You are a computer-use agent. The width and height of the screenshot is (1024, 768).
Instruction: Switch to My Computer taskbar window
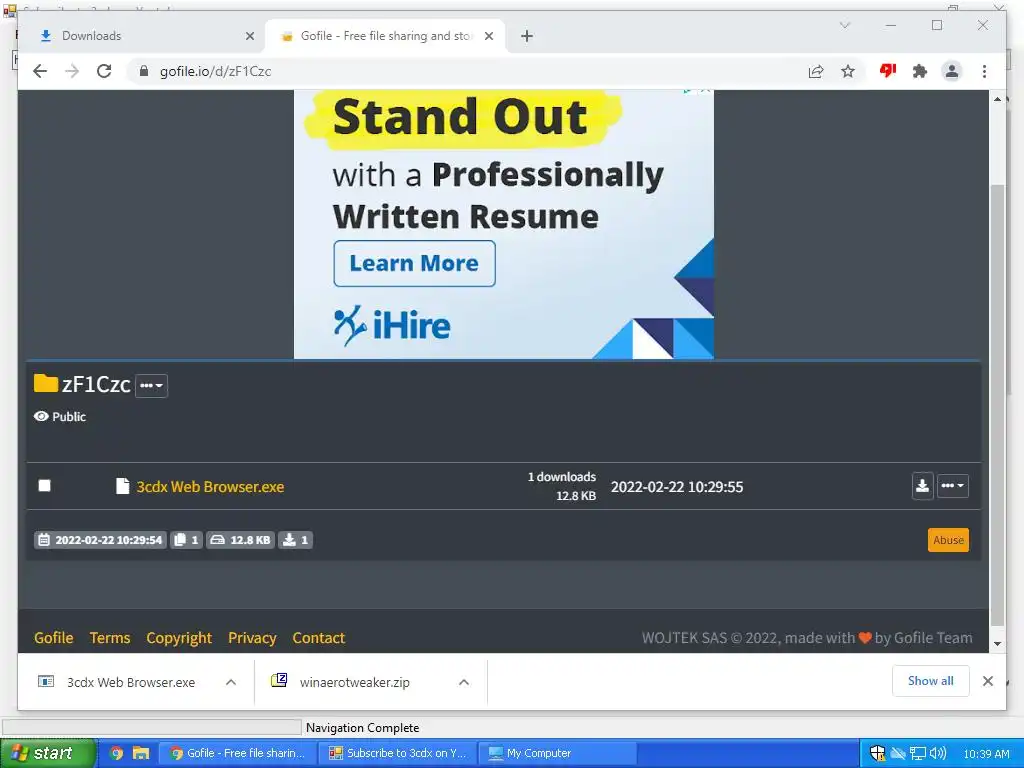(558, 753)
